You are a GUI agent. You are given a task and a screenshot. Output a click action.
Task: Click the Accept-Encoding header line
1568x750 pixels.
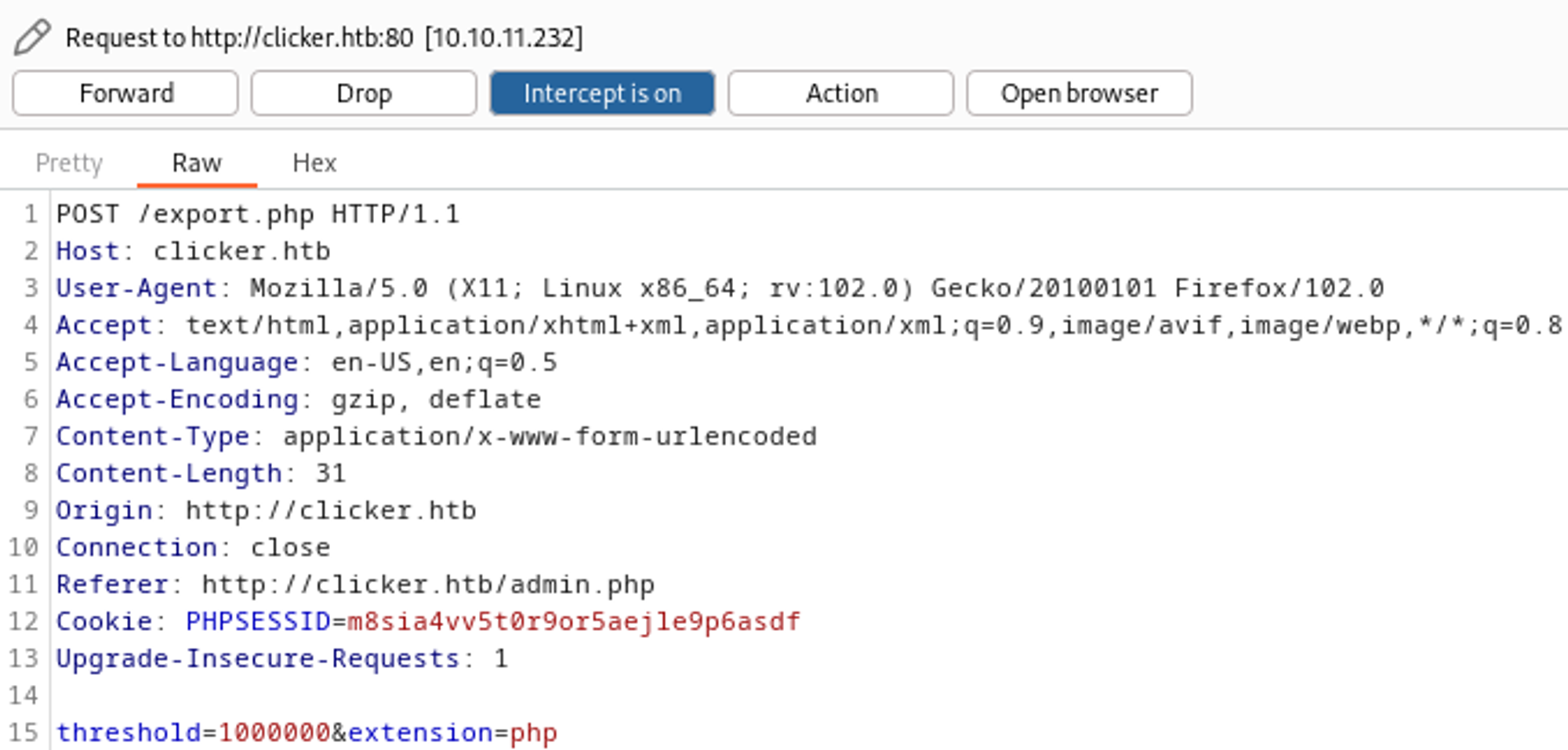coord(298,400)
